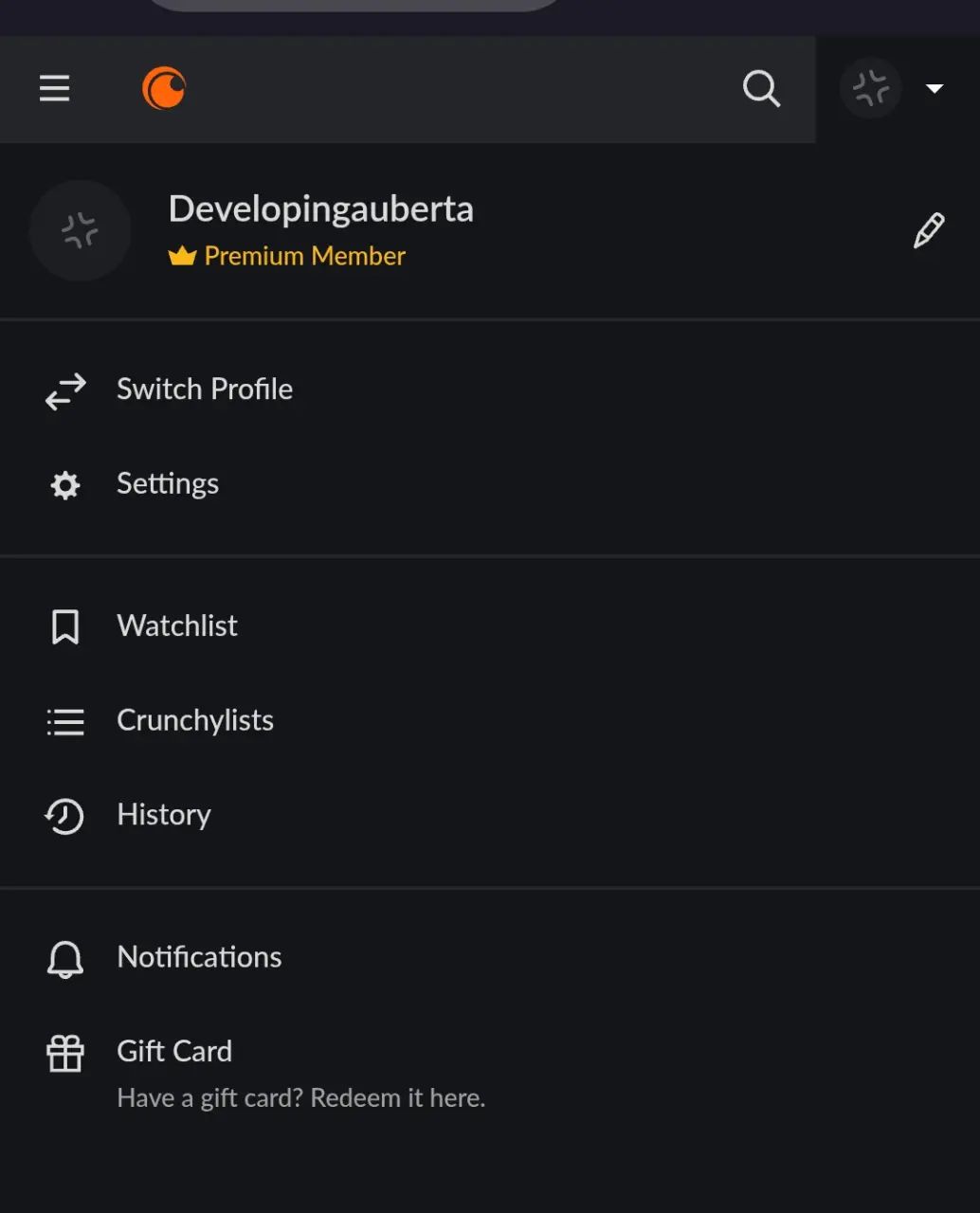Click the Developingauberta username text
The height and width of the screenshot is (1213, 980).
[x=320, y=208]
